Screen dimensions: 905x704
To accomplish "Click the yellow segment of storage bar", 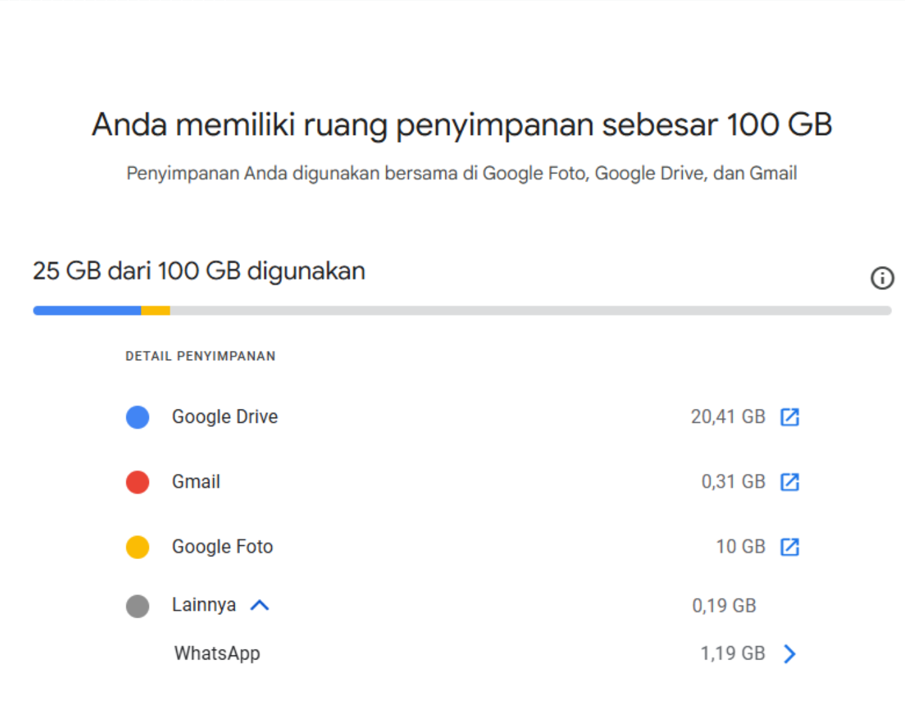I will [x=156, y=311].
